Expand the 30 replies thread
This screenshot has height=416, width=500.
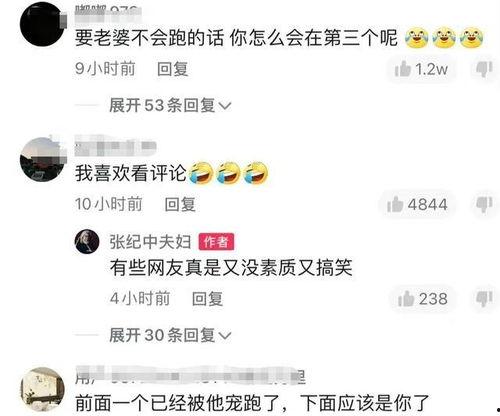click(x=170, y=335)
